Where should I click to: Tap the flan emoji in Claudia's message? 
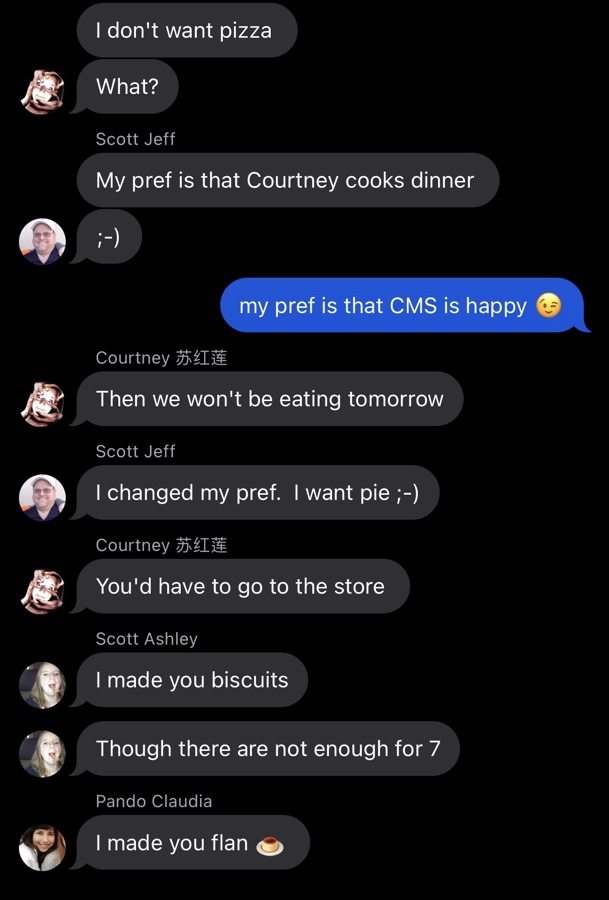pyautogui.click(x=270, y=844)
